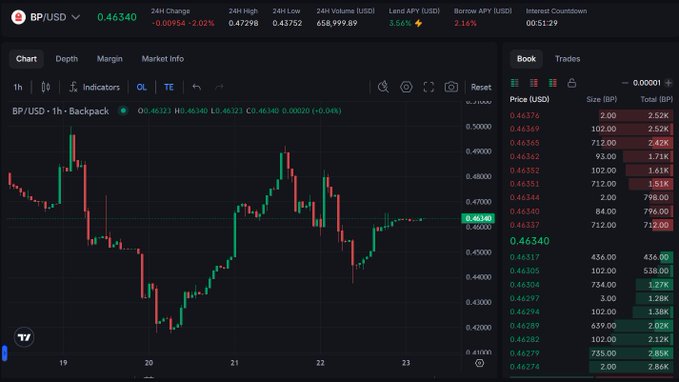This screenshot has height=382, width=679.
Task: Open the Market Info tab
Action: (x=163, y=59)
